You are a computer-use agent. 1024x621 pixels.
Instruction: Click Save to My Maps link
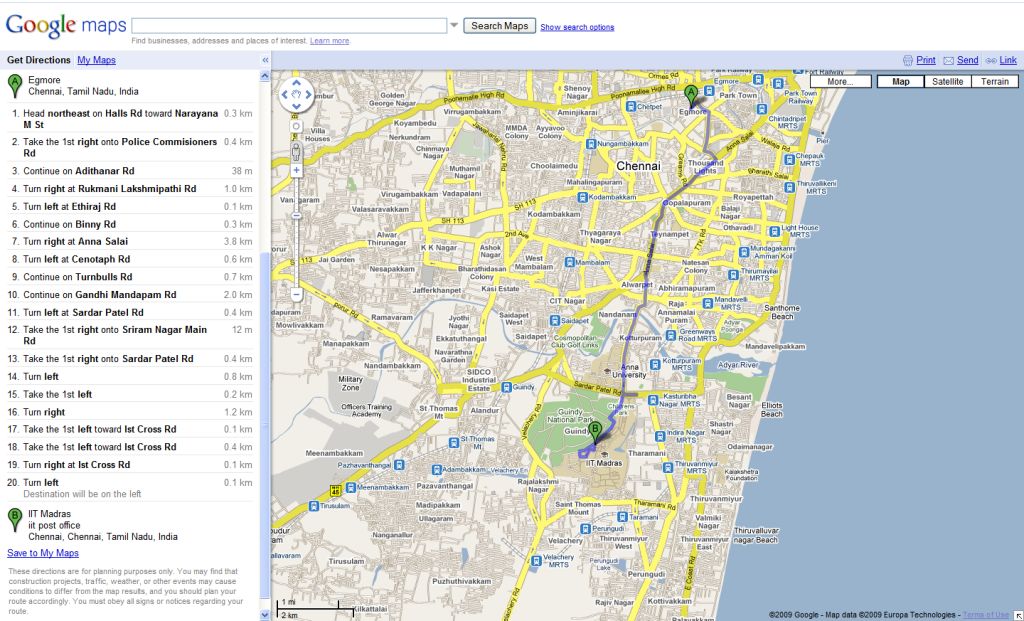coord(43,553)
